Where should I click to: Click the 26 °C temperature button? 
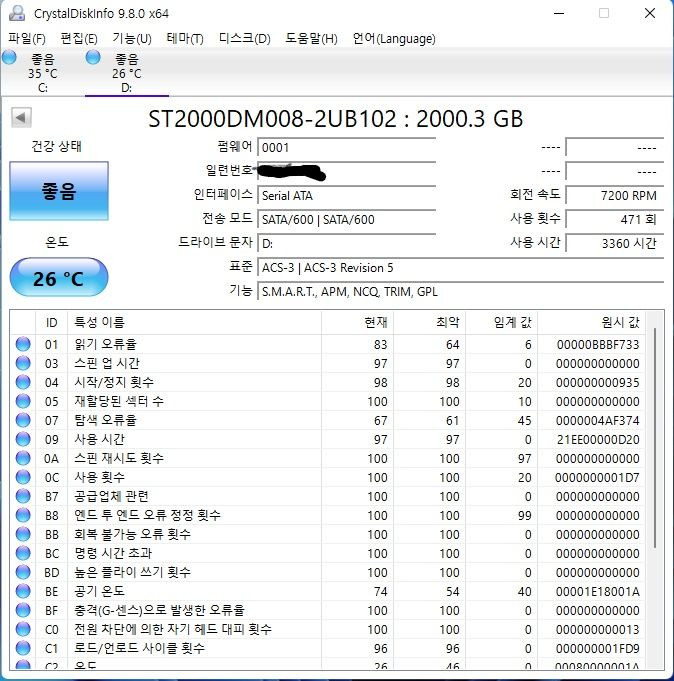(x=59, y=278)
